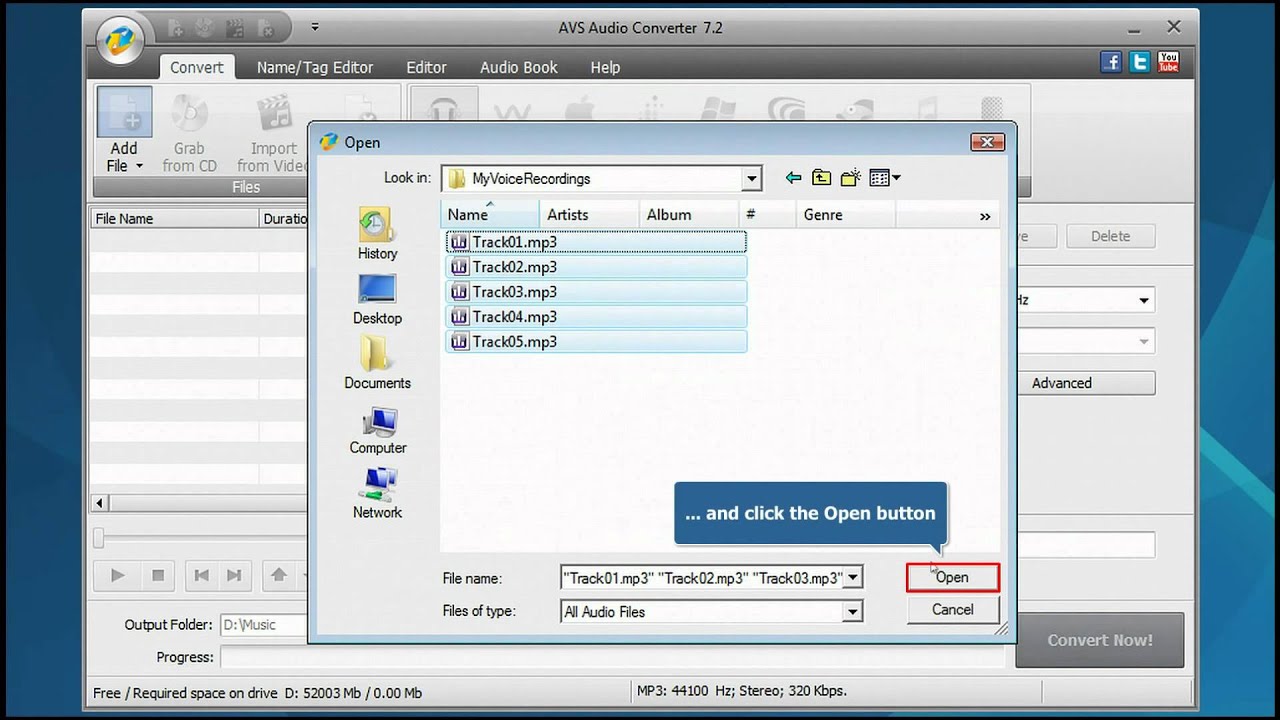Click in the File name text field
Viewport: 1280px width, 720px height.
point(702,577)
